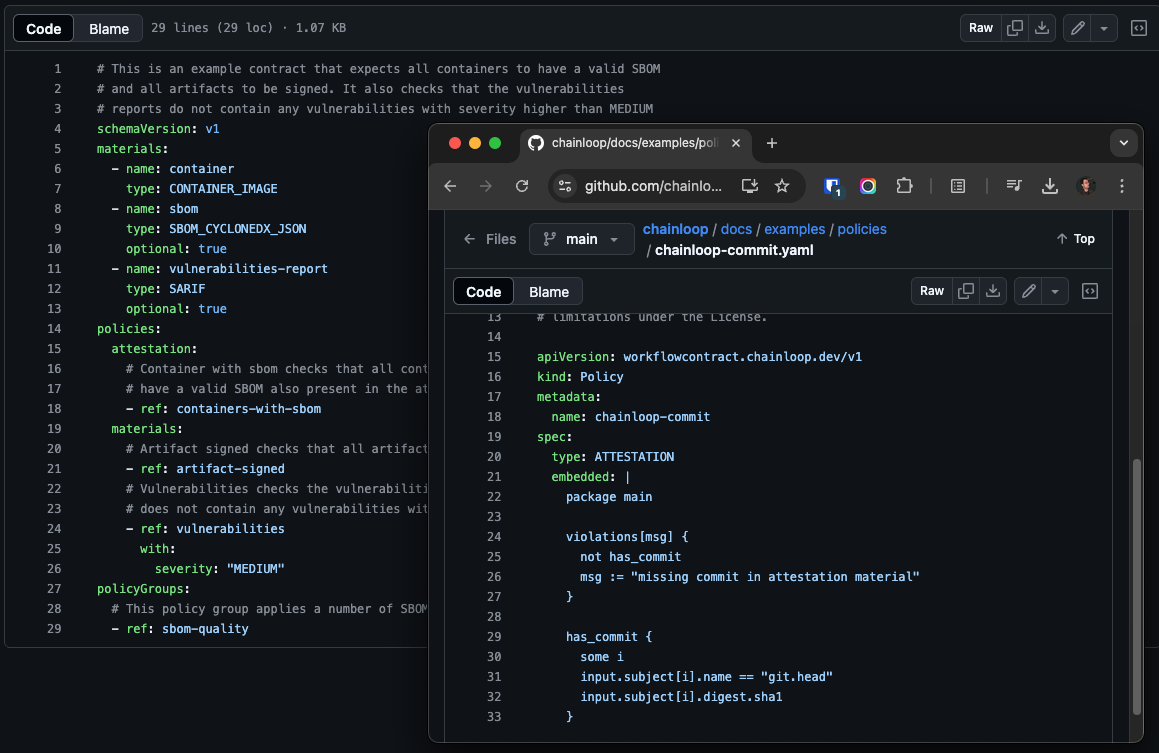Download raw file in chainloop-commit.yaml window
The height and width of the screenshot is (753, 1159).
(993, 291)
